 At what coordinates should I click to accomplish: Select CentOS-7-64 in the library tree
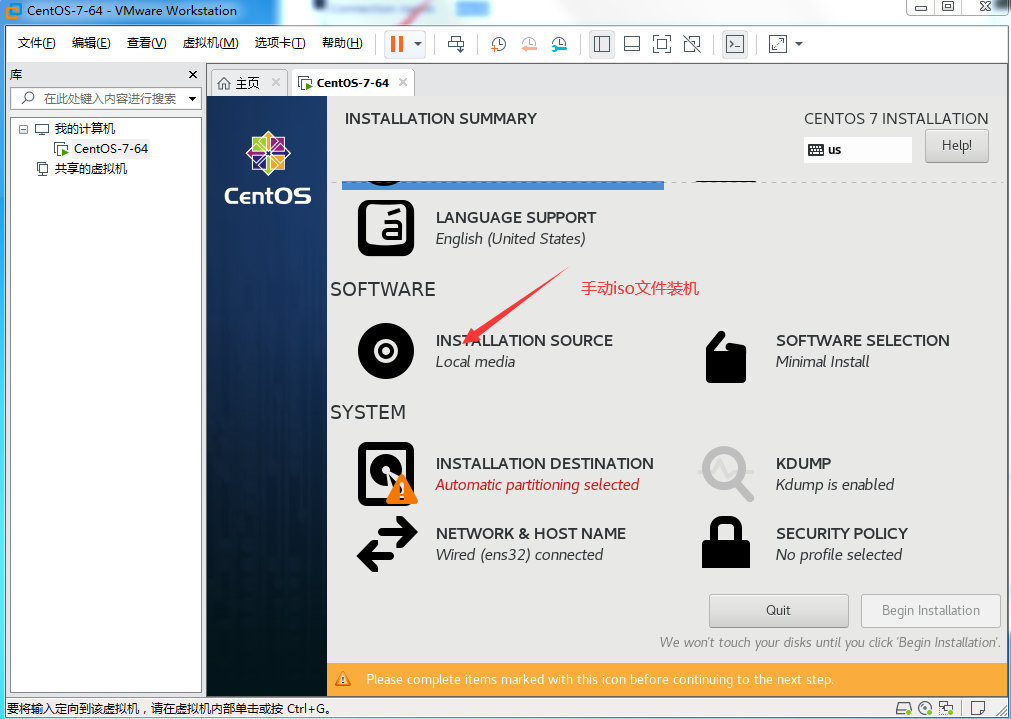(110, 149)
